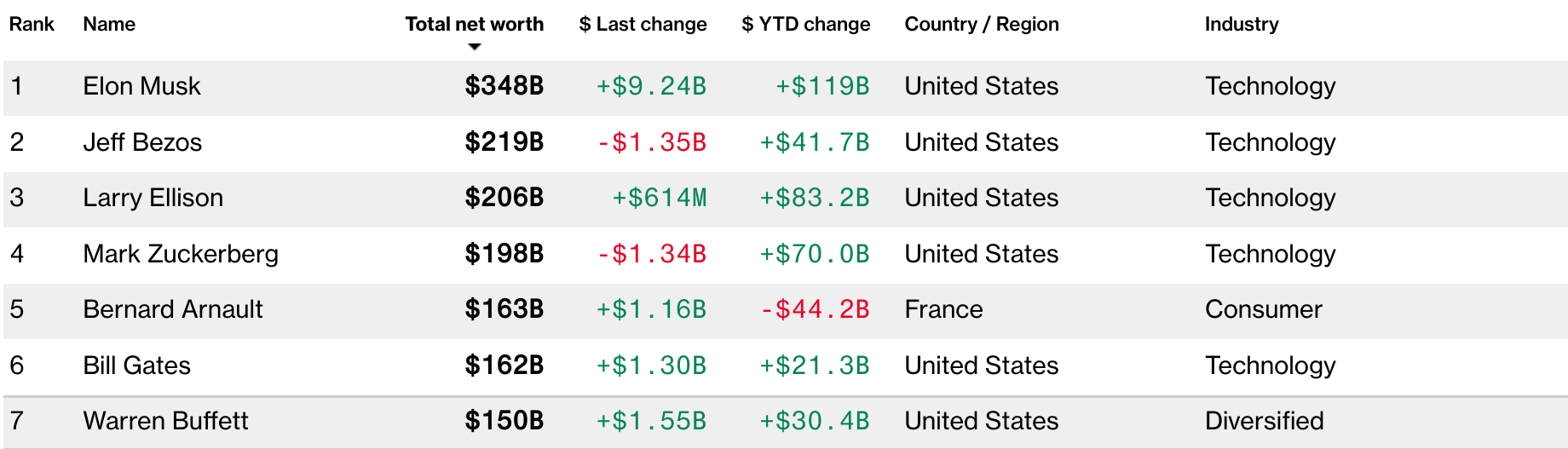Open Mark Zuckerberg's profile

click(x=181, y=254)
